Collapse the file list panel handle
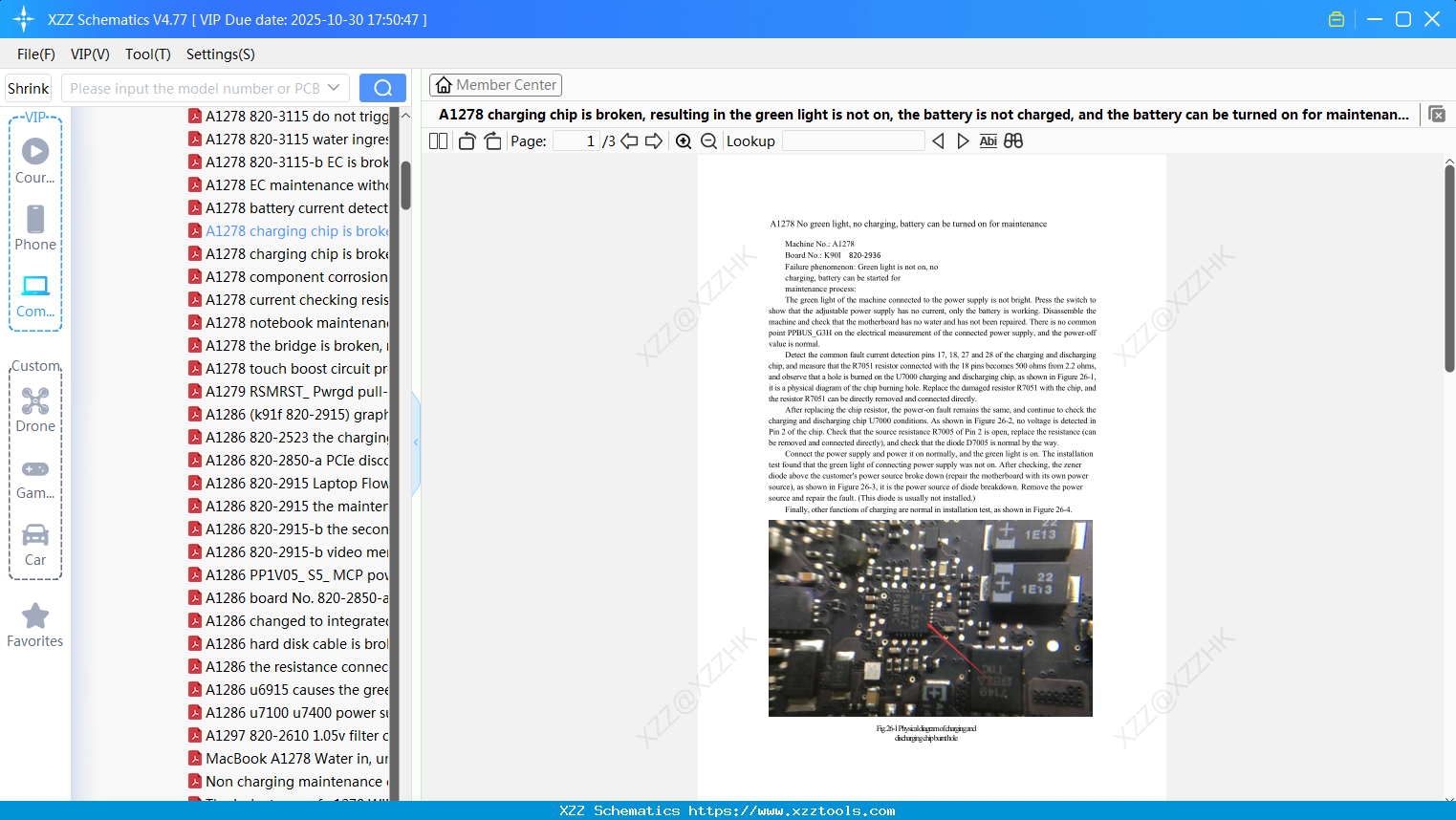The height and width of the screenshot is (820, 1456). tap(416, 442)
